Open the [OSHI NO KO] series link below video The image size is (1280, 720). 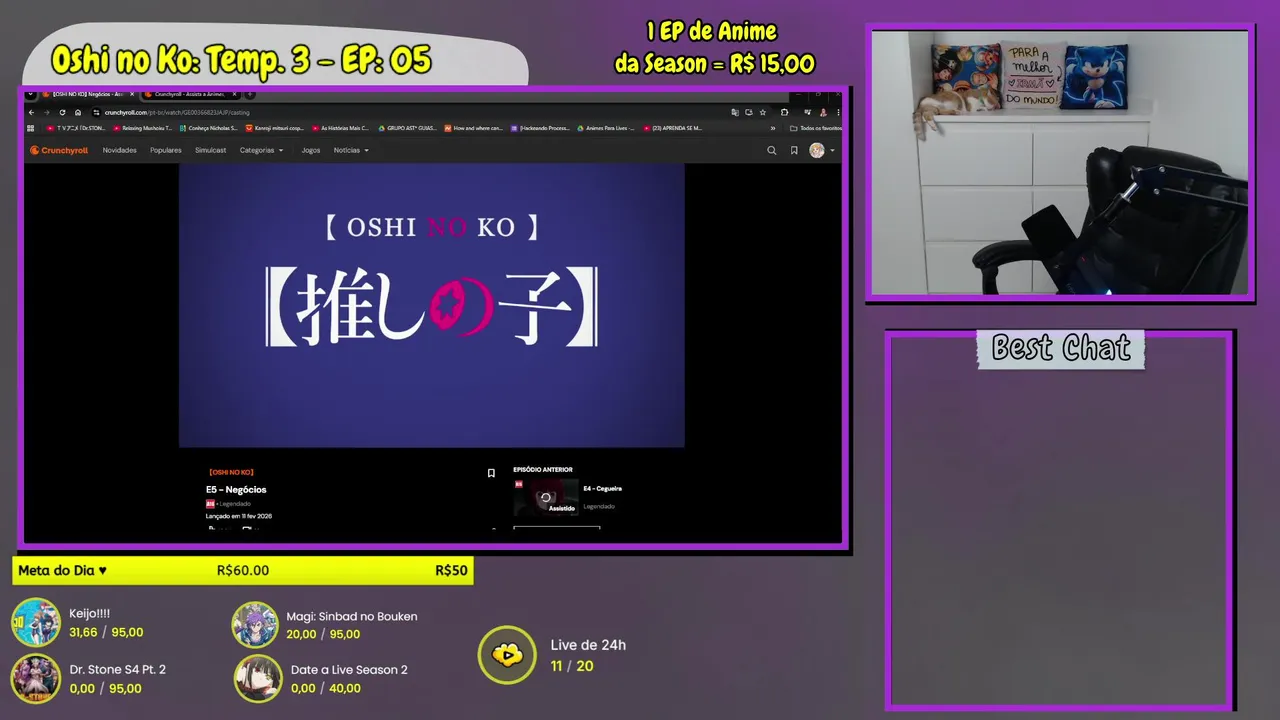(231, 472)
